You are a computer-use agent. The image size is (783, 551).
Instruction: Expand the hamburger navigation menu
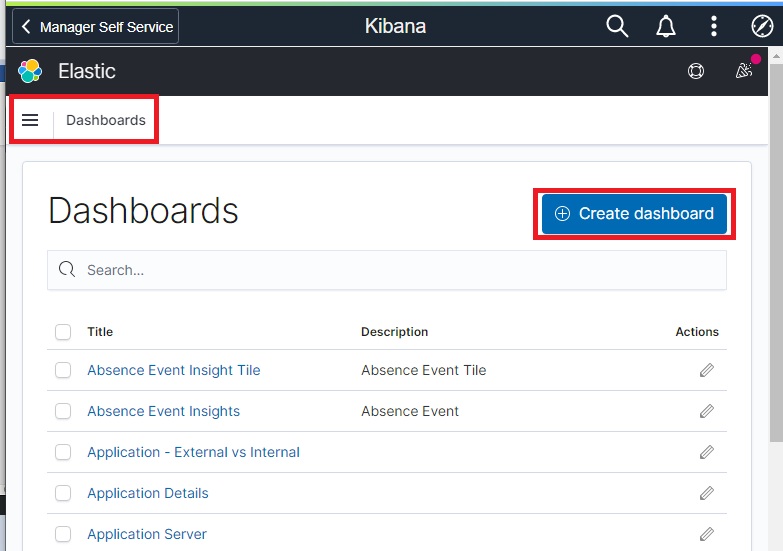point(30,120)
